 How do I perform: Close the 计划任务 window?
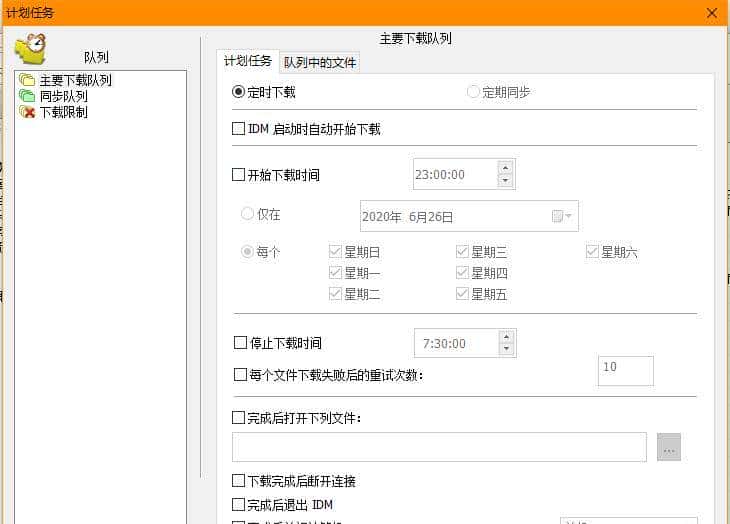(x=711, y=13)
